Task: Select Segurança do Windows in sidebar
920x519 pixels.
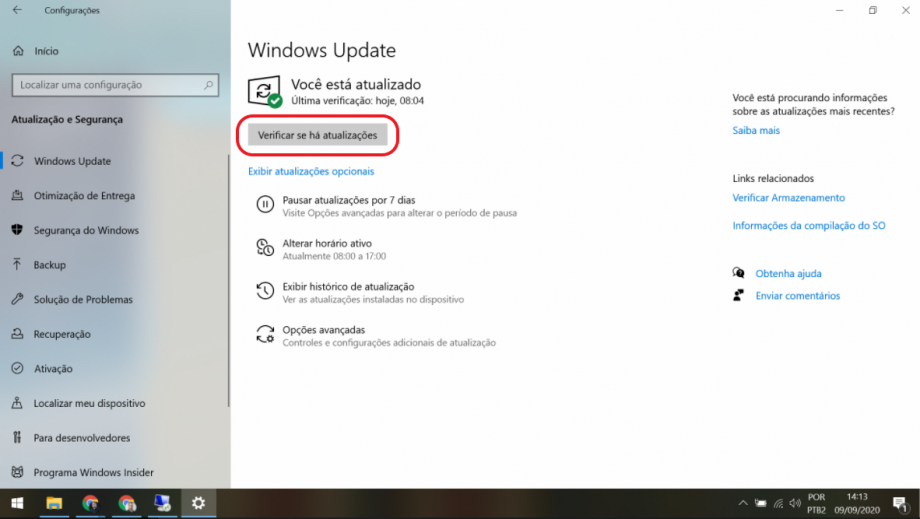Action: coord(86,231)
